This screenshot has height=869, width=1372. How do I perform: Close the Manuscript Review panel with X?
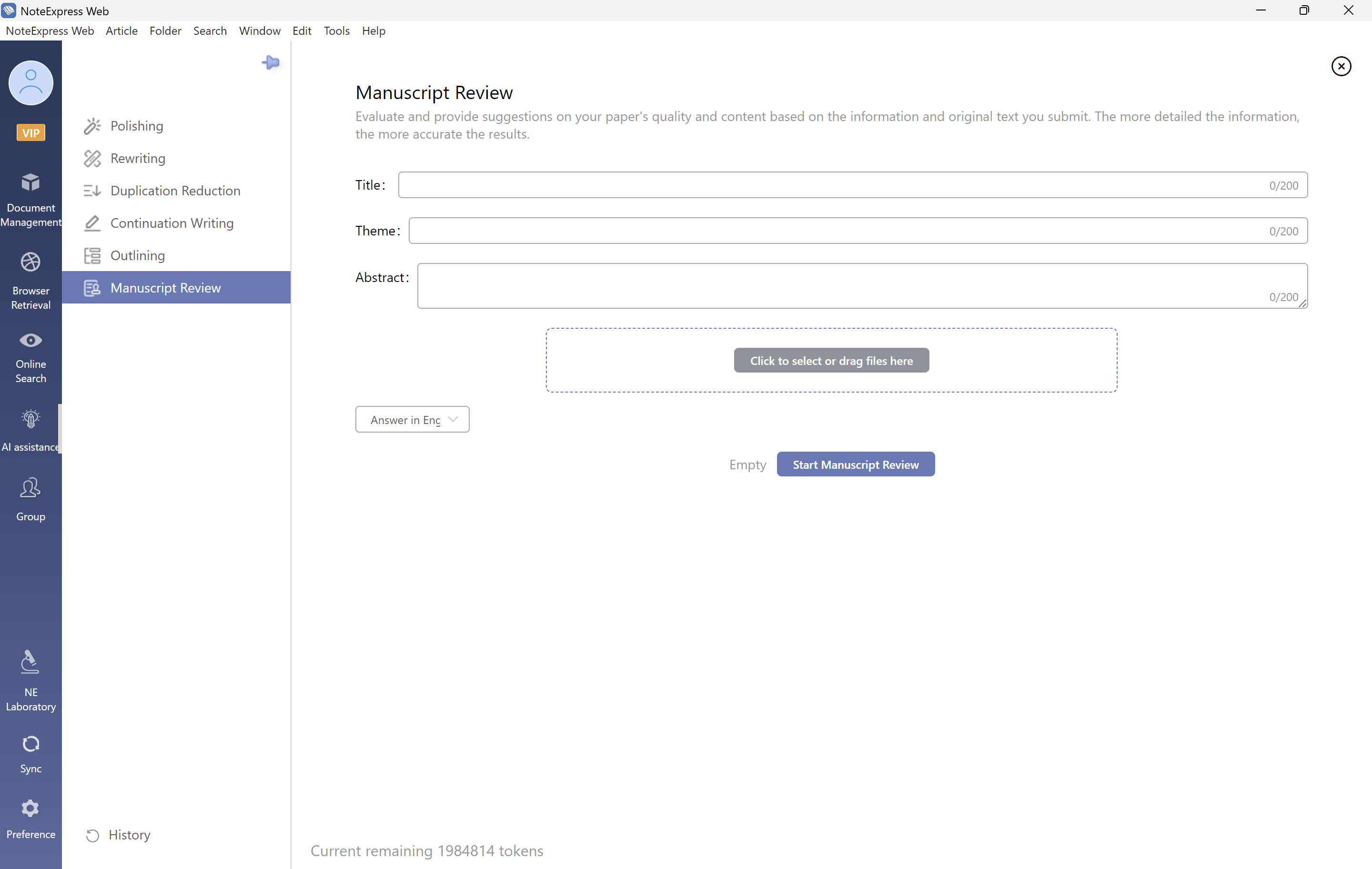pos(1341,66)
